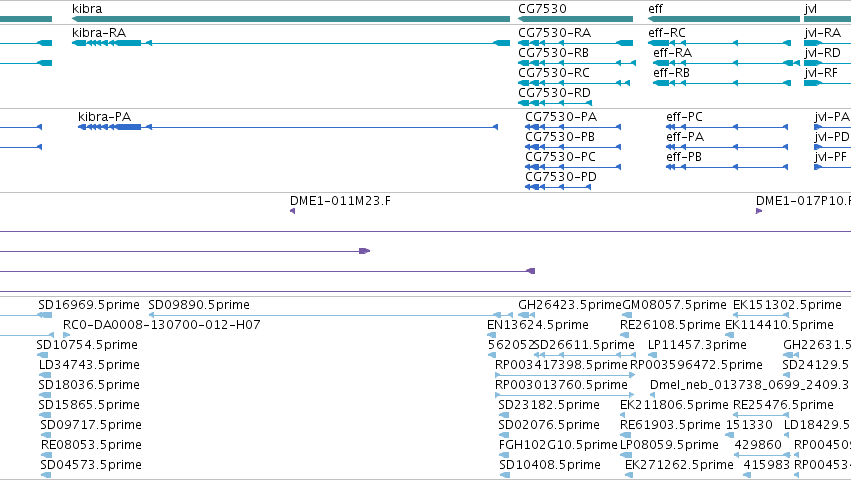851x480 pixels.
Task: Click the CG7530-RA transcript label
Action: tap(555, 33)
